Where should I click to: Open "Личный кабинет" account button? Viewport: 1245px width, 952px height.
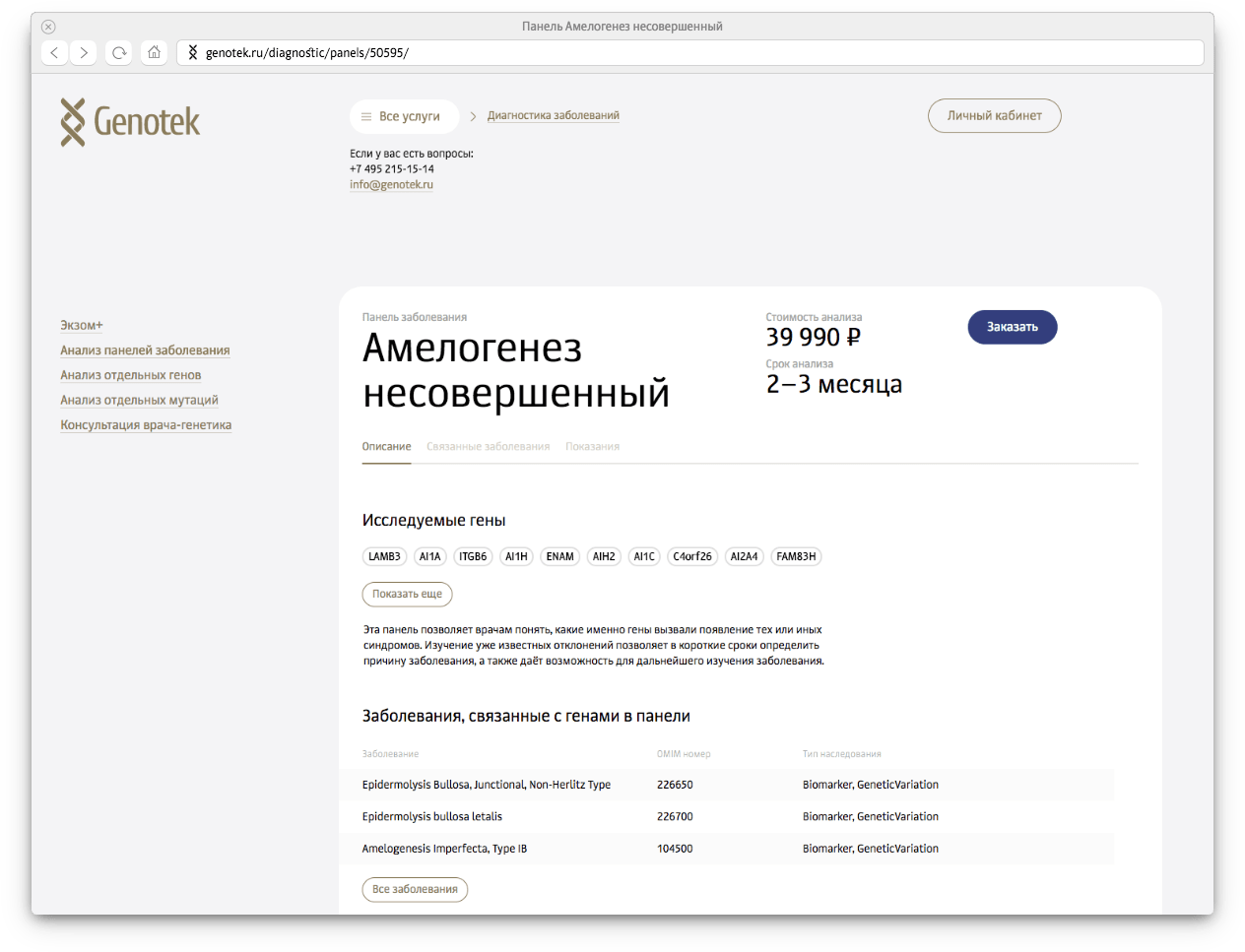tap(994, 116)
